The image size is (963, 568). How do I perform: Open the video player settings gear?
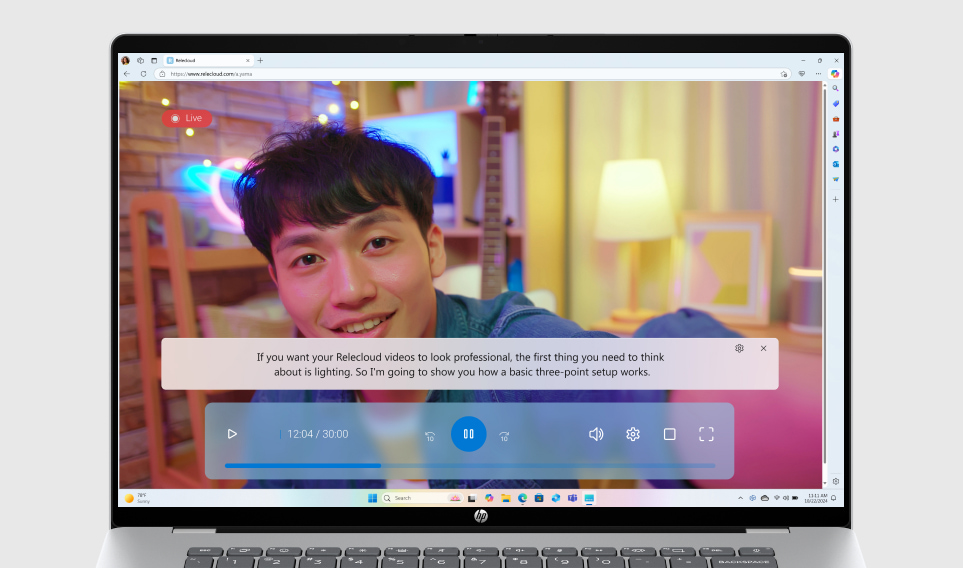coord(633,434)
